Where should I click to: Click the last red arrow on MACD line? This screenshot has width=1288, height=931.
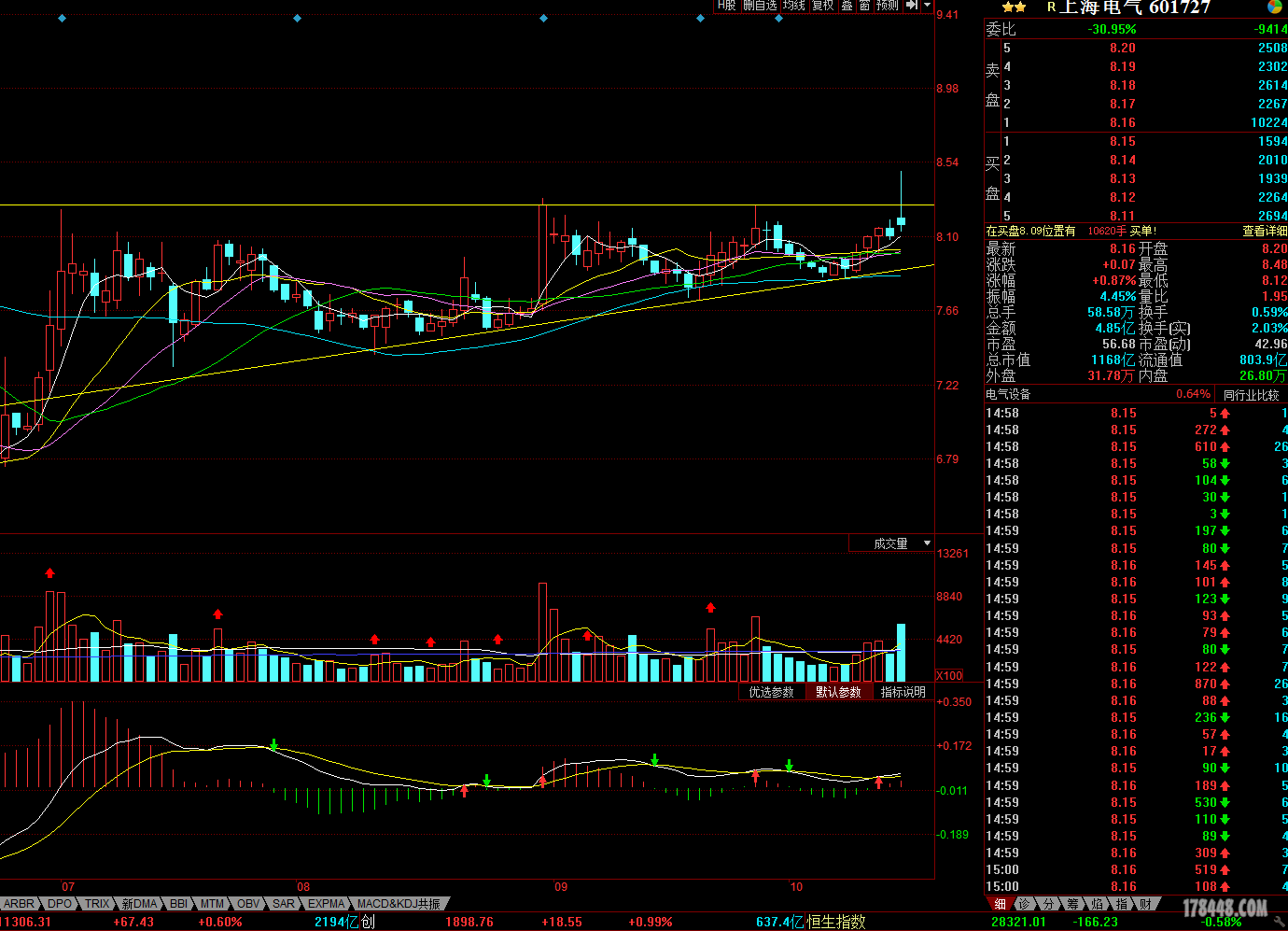[x=878, y=783]
